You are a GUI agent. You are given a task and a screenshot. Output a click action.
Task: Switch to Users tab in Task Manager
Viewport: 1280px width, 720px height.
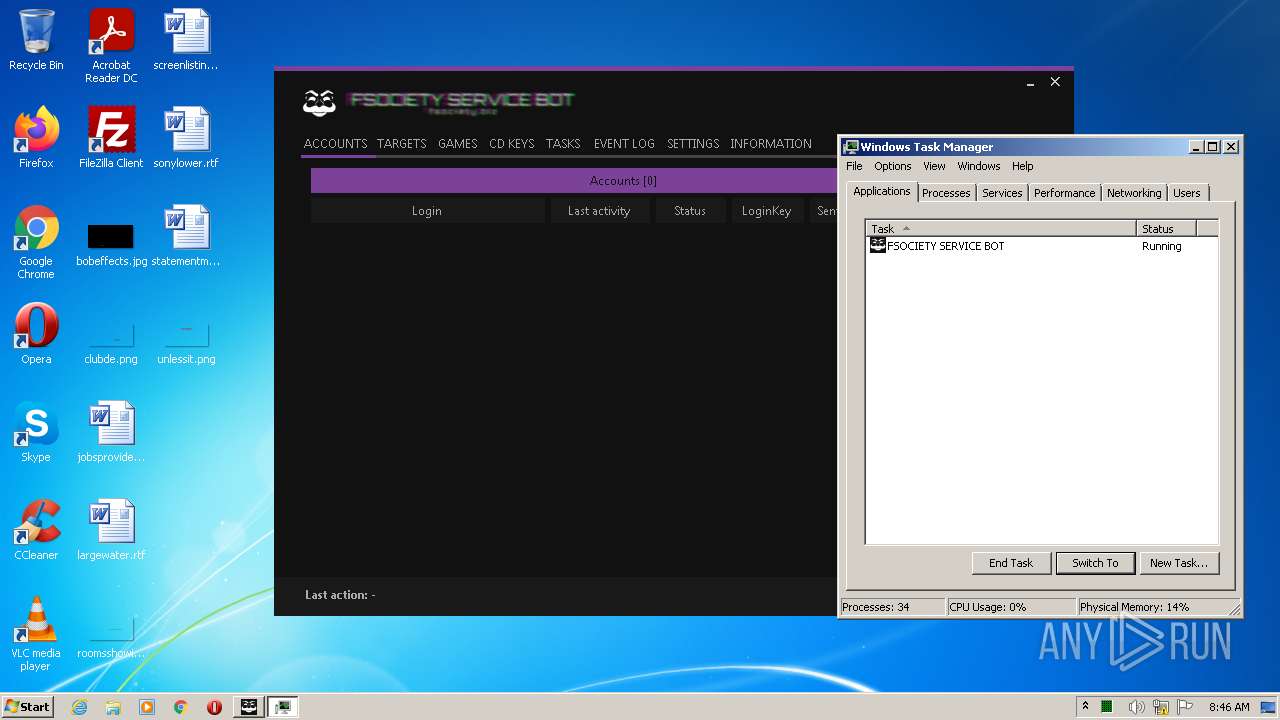point(1187,193)
